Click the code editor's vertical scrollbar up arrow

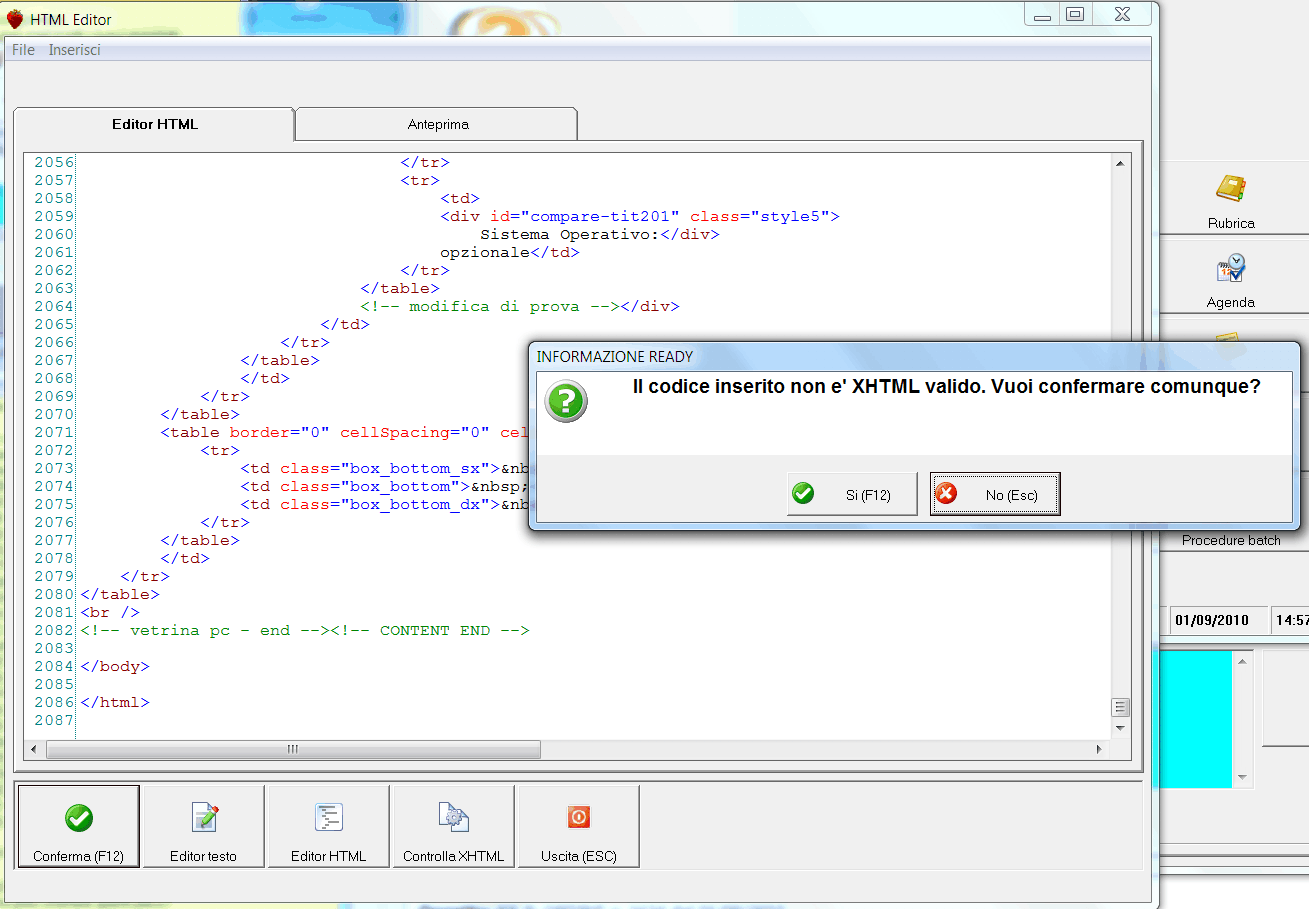1120,163
